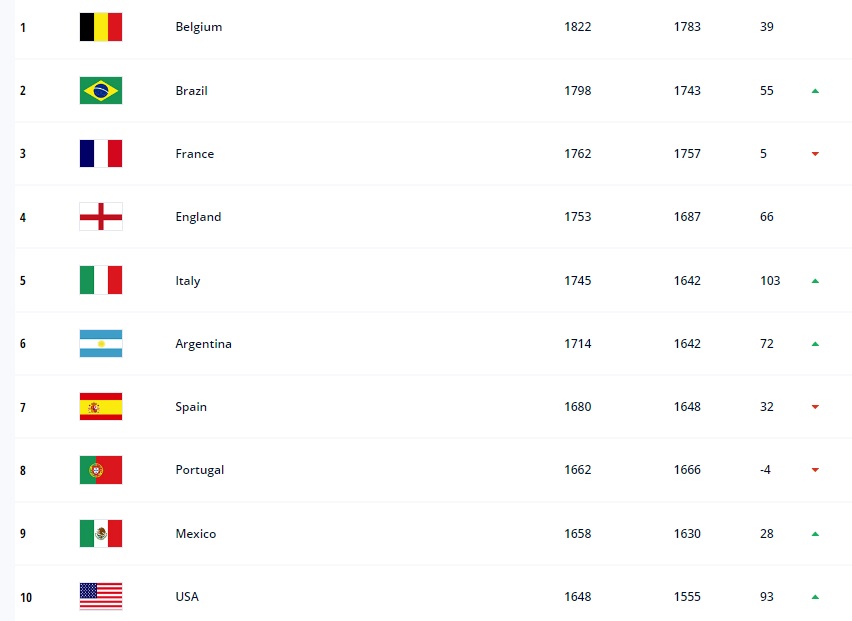
Task: Click the Belgium flag icon
Action: pyautogui.click(x=101, y=27)
